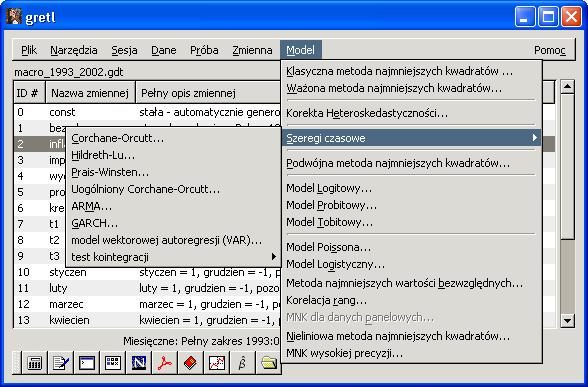Choose Podwójna metoda najmniejszych kwadratów
Screen dimensions: 588x387
411,164
